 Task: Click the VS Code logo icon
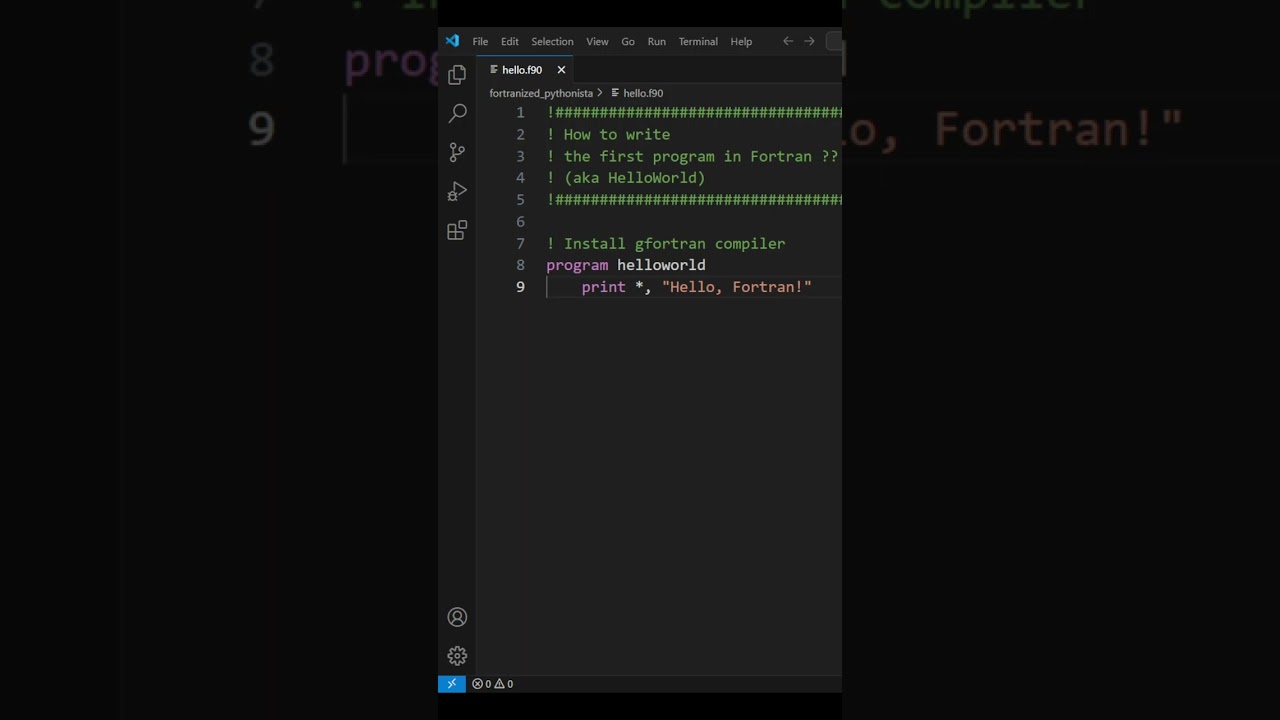coord(452,41)
